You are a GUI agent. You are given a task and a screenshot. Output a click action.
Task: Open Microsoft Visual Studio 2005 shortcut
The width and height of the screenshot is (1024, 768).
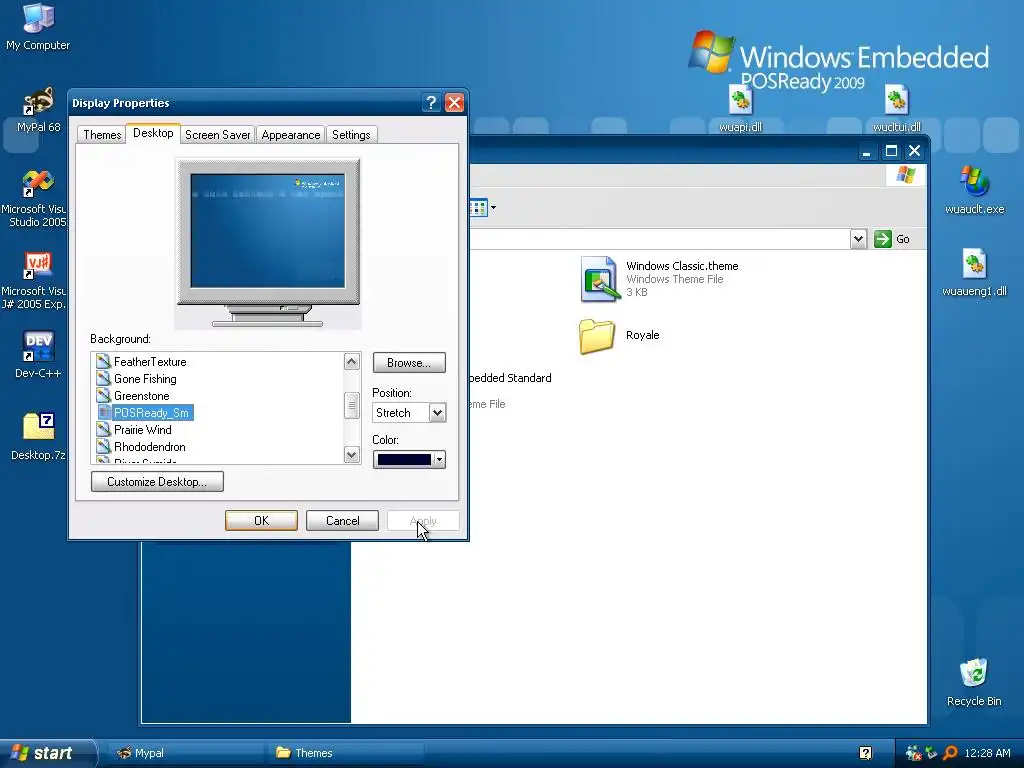pyautogui.click(x=36, y=198)
